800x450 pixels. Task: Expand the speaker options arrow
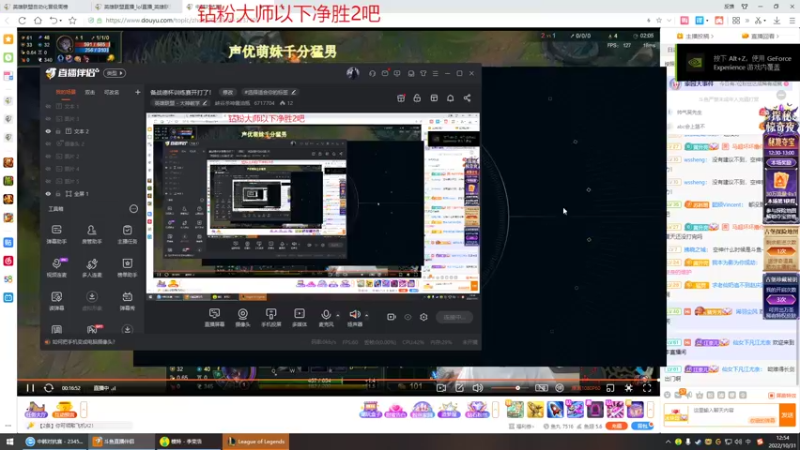pyautogui.click(x=366, y=315)
